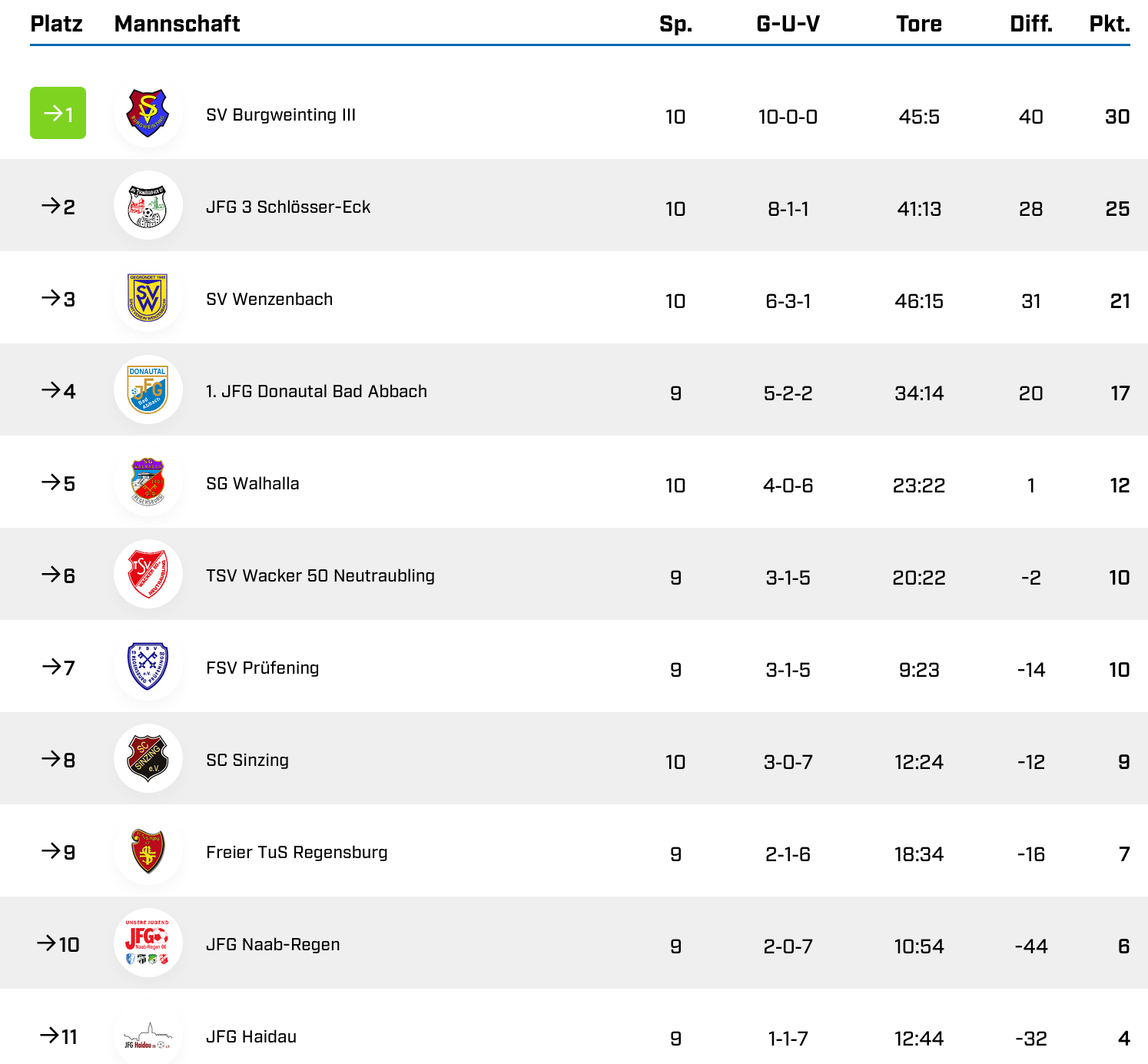Screen dimensions: 1148x1064
Task: Open 1. JFG Donautal Bad Abbach team link
Action: [316, 392]
